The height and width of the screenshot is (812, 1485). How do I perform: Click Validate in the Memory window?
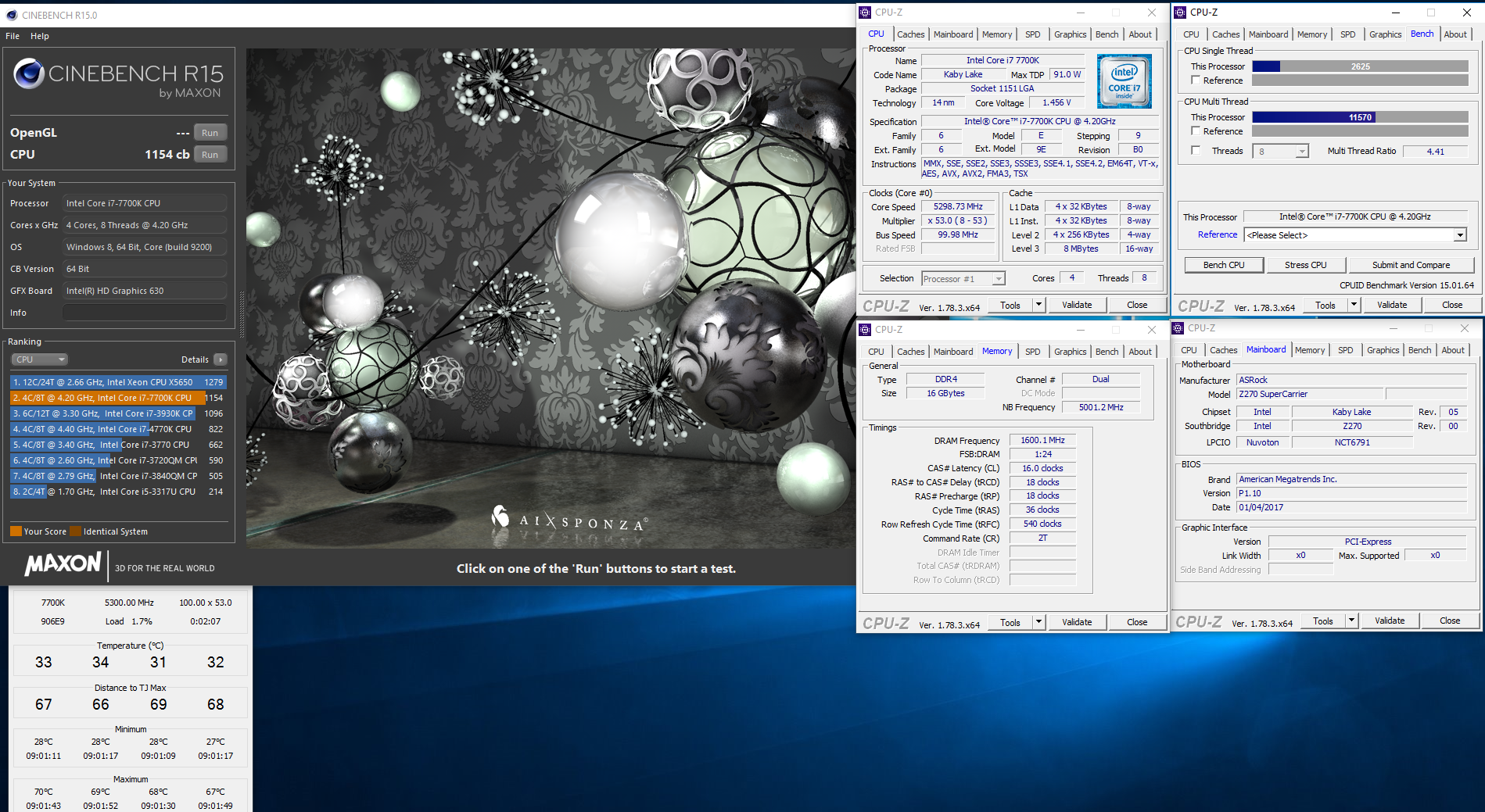coord(1077,622)
